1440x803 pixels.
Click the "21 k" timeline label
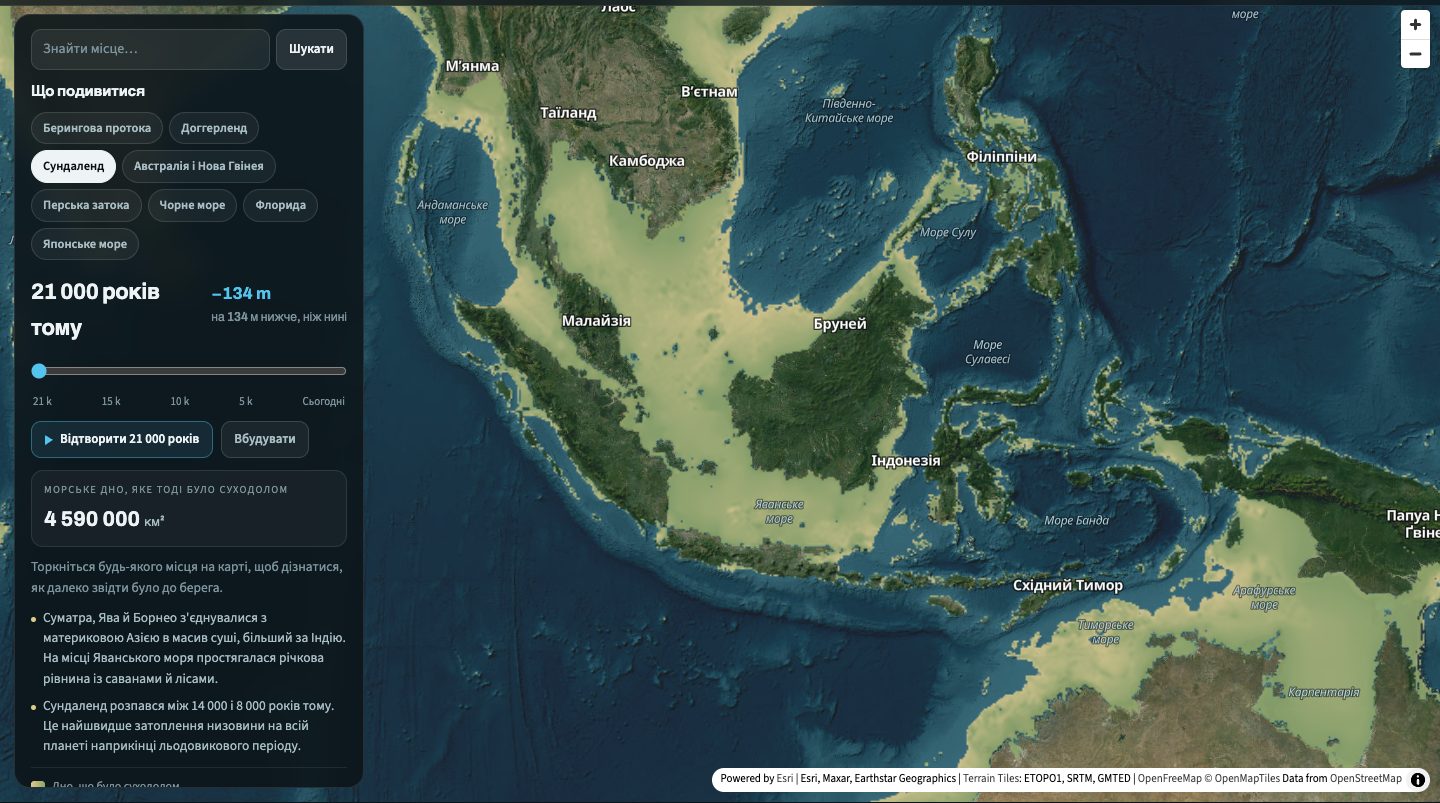(42, 401)
